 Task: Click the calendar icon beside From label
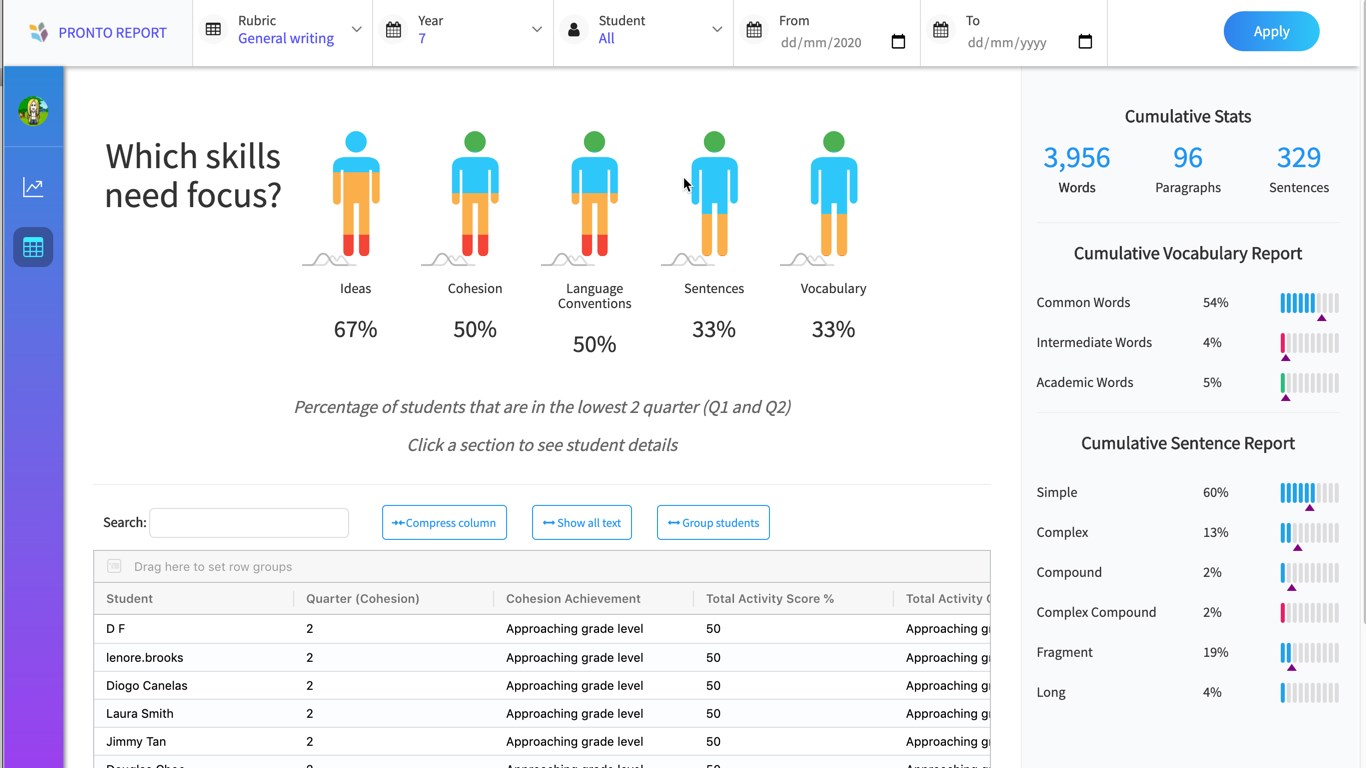point(754,30)
